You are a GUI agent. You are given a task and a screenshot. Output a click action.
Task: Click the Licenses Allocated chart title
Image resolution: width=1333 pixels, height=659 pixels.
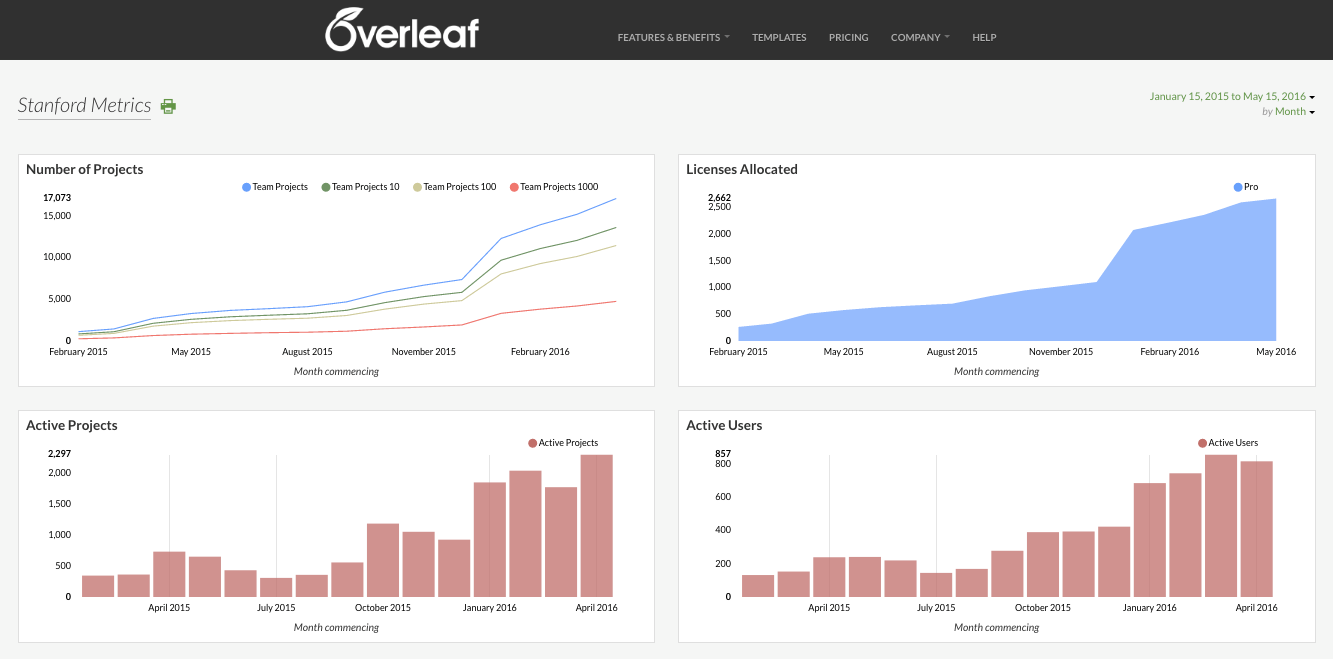click(742, 169)
